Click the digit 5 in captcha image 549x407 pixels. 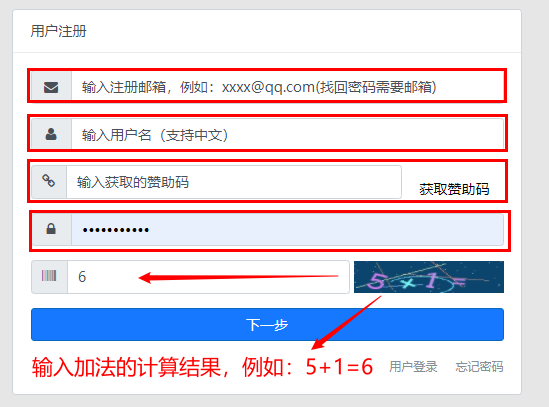pos(377,281)
